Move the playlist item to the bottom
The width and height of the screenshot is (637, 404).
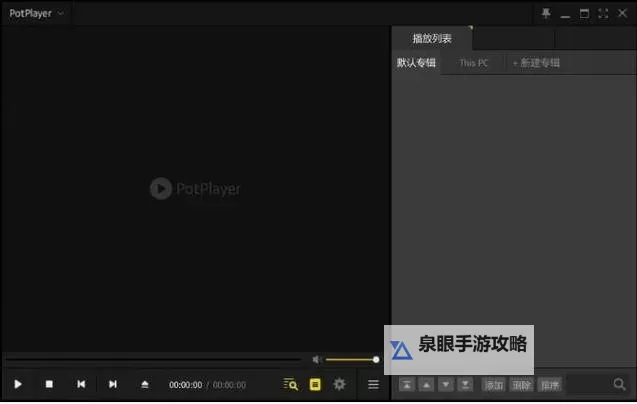[x=465, y=384]
